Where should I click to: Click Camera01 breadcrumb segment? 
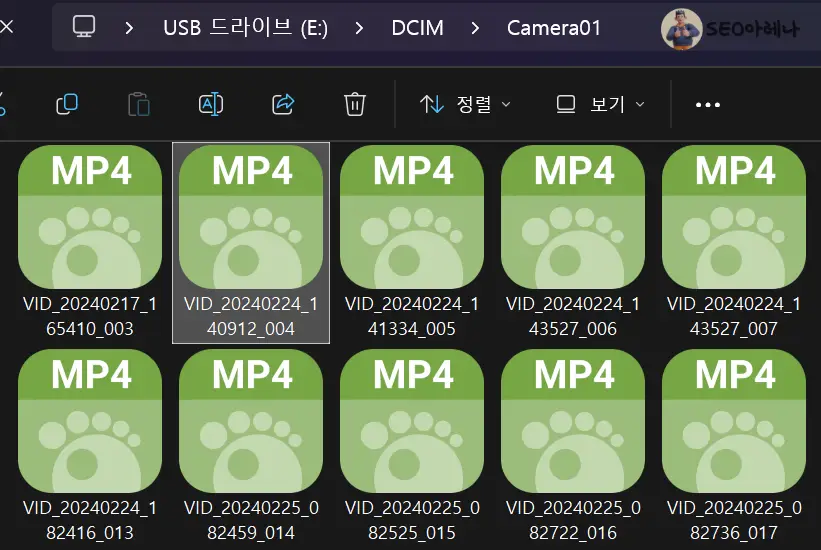[553, 28]
